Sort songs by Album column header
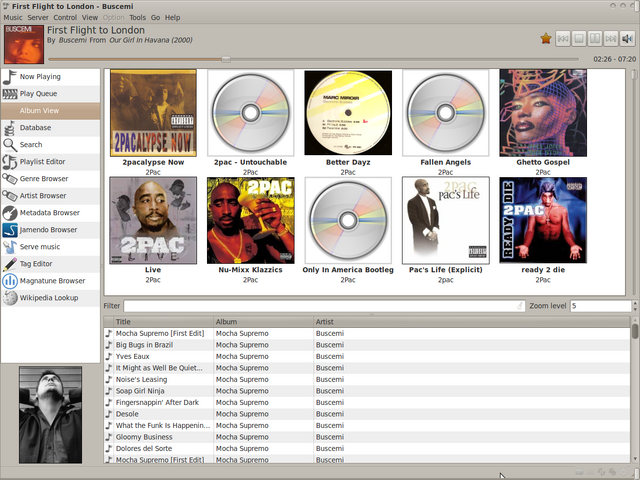Screen dimensions: 640x480 (263, 322)
